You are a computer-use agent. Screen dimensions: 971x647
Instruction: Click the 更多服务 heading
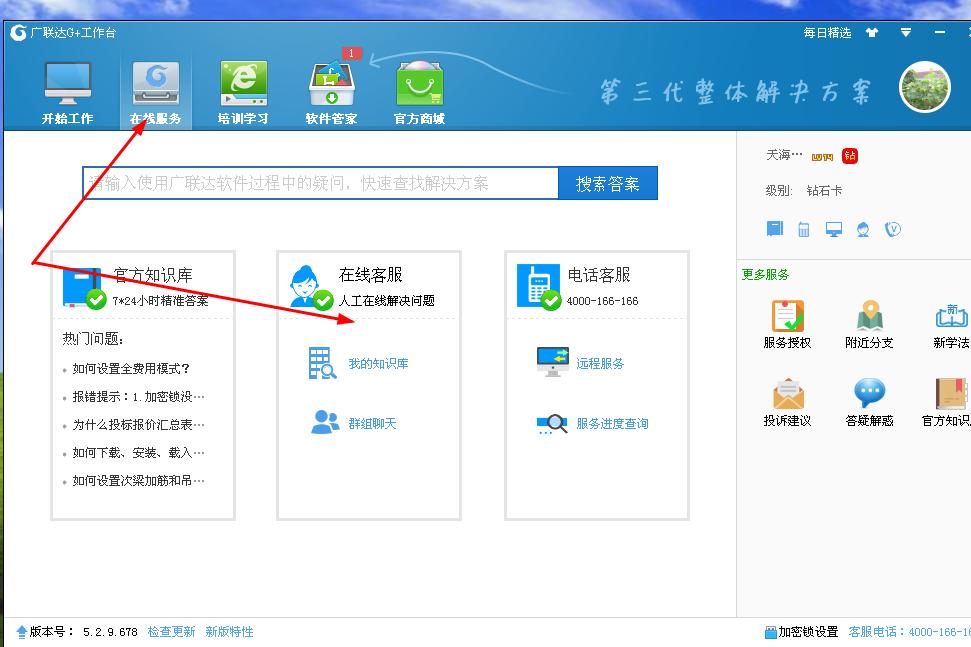click(765, 274)
